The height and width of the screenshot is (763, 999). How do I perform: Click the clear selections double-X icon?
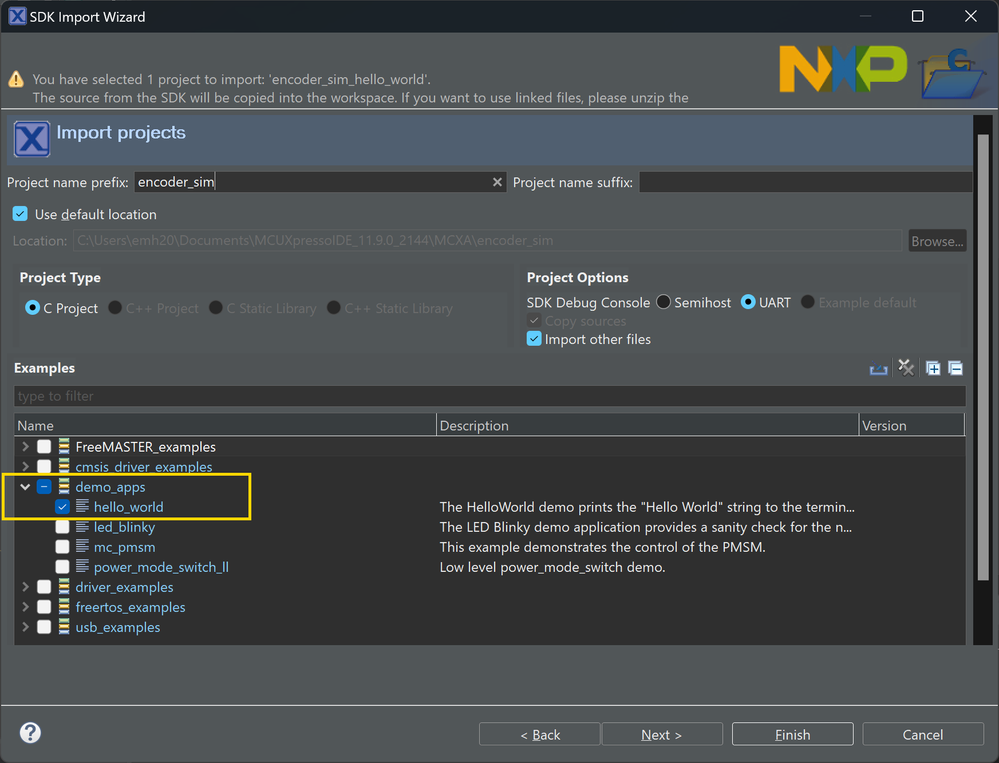coord(906,368)
